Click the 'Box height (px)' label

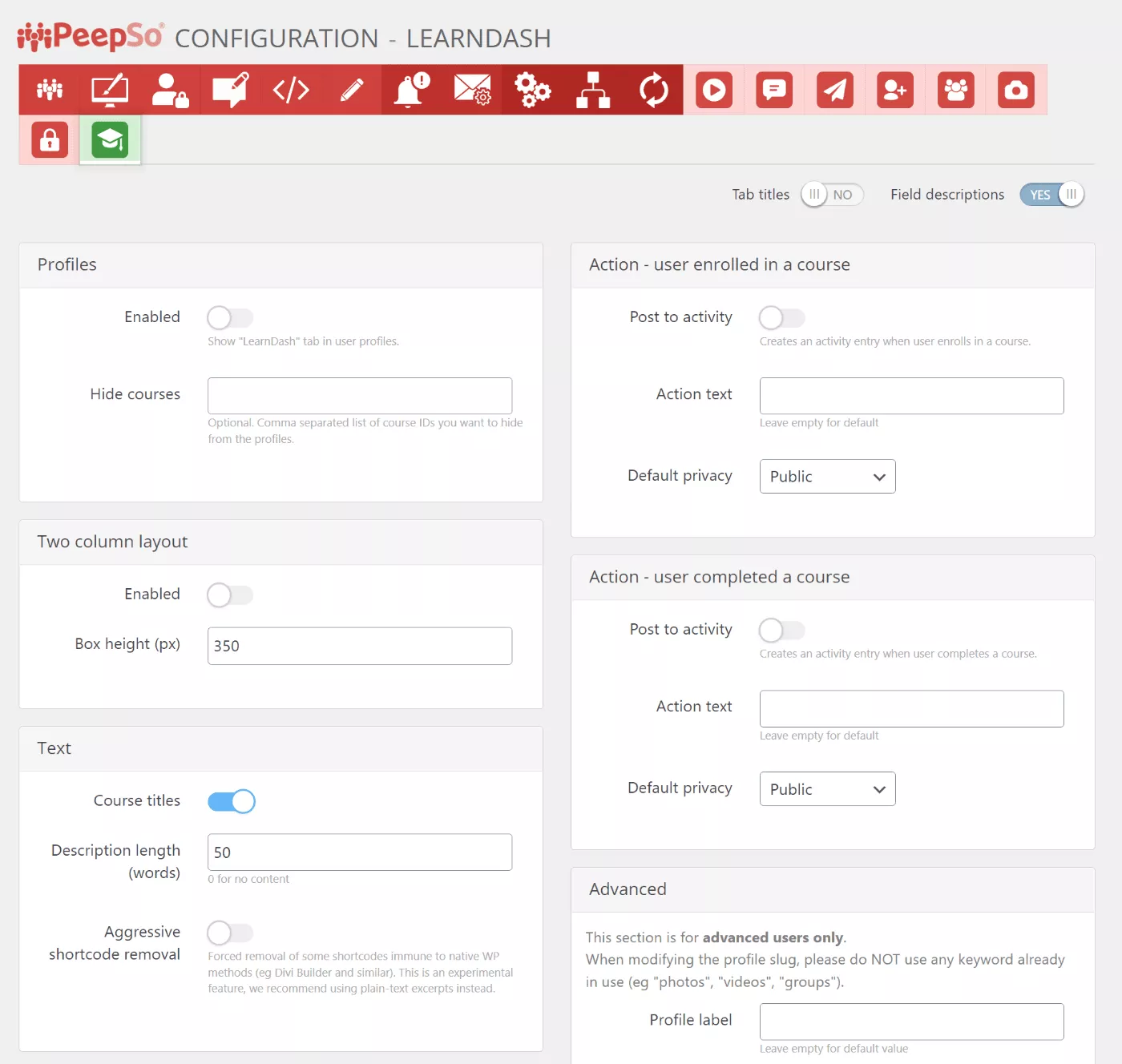(127, 644)
